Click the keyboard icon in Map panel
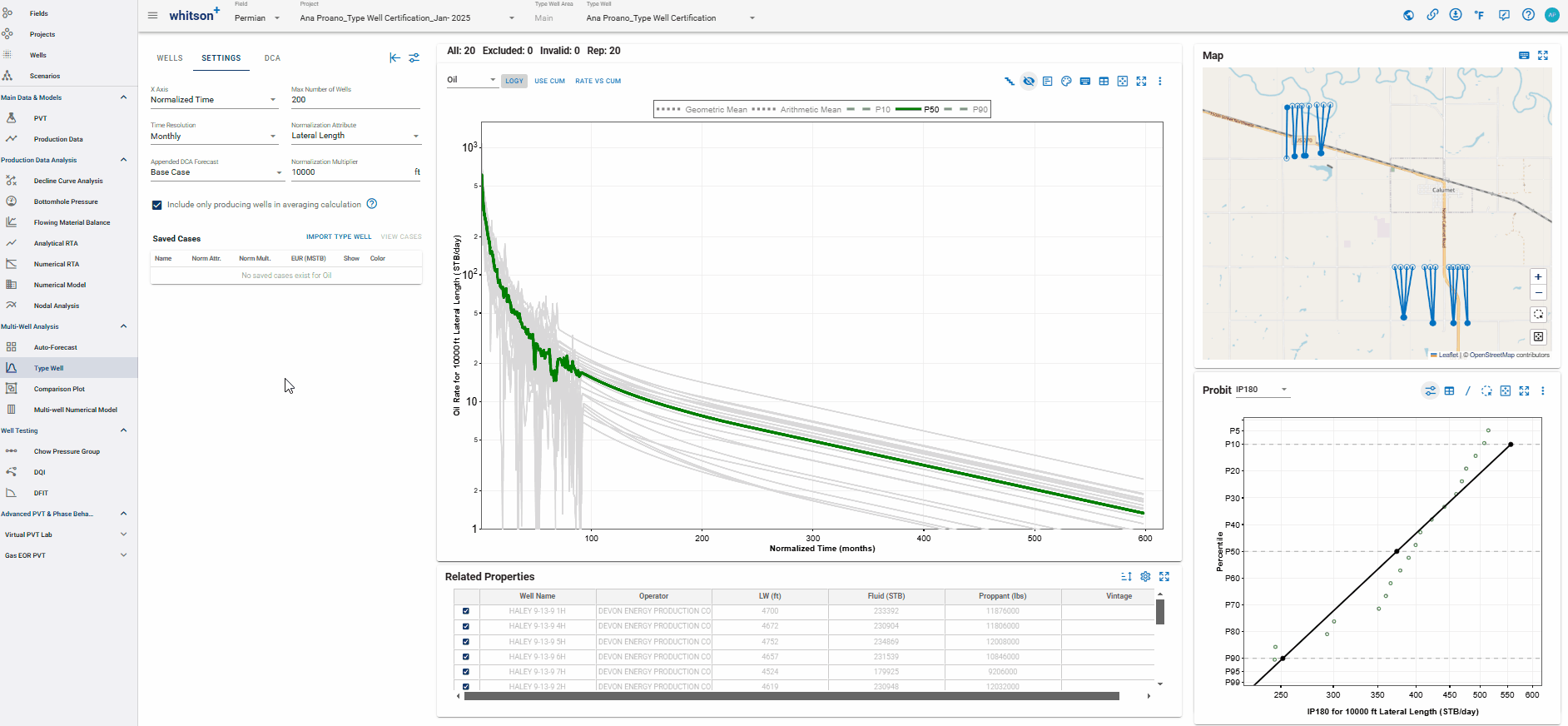Image resolution: width=1568 pixels, height=726 pixels. pos(1524,56)
